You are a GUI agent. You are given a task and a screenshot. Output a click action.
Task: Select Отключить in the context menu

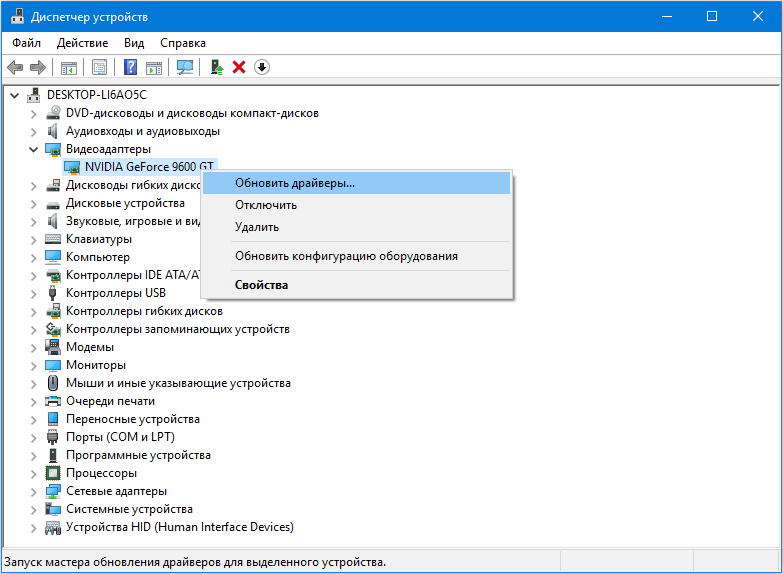point(265,205)
